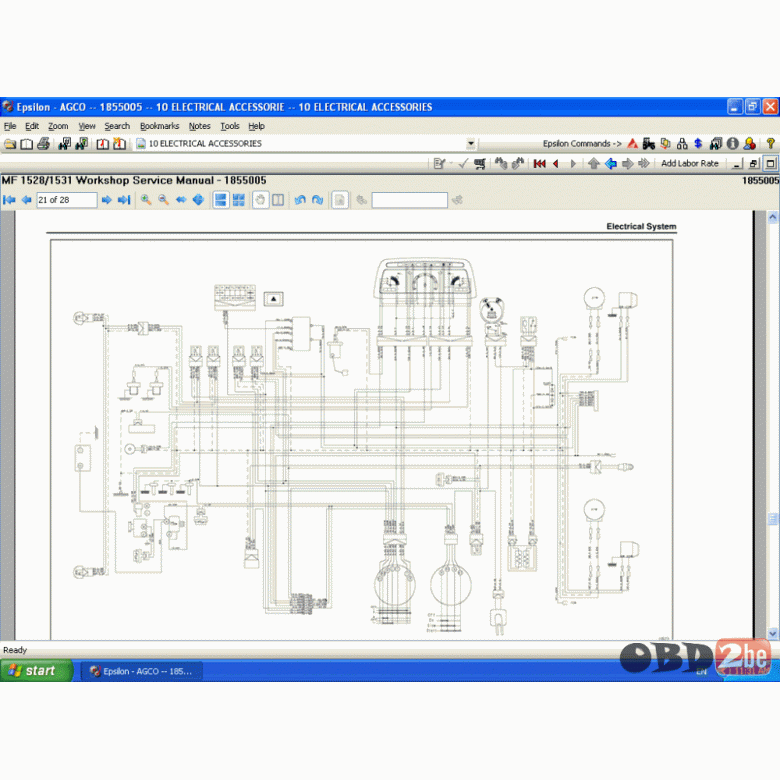Rotate the page counterclockwise
This screenshot has height=780, width=780.
pyautogui.click(x=300, y=200)
